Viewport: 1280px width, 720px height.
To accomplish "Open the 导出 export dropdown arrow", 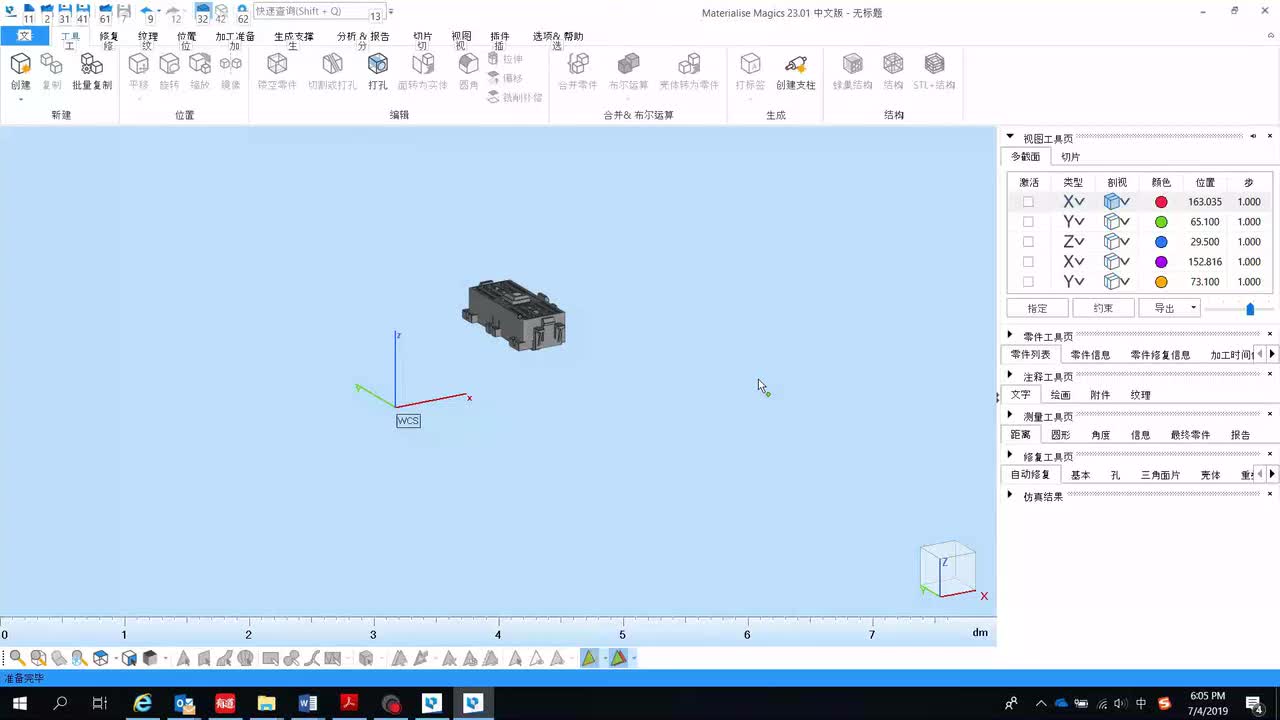I will point(1193,308).
